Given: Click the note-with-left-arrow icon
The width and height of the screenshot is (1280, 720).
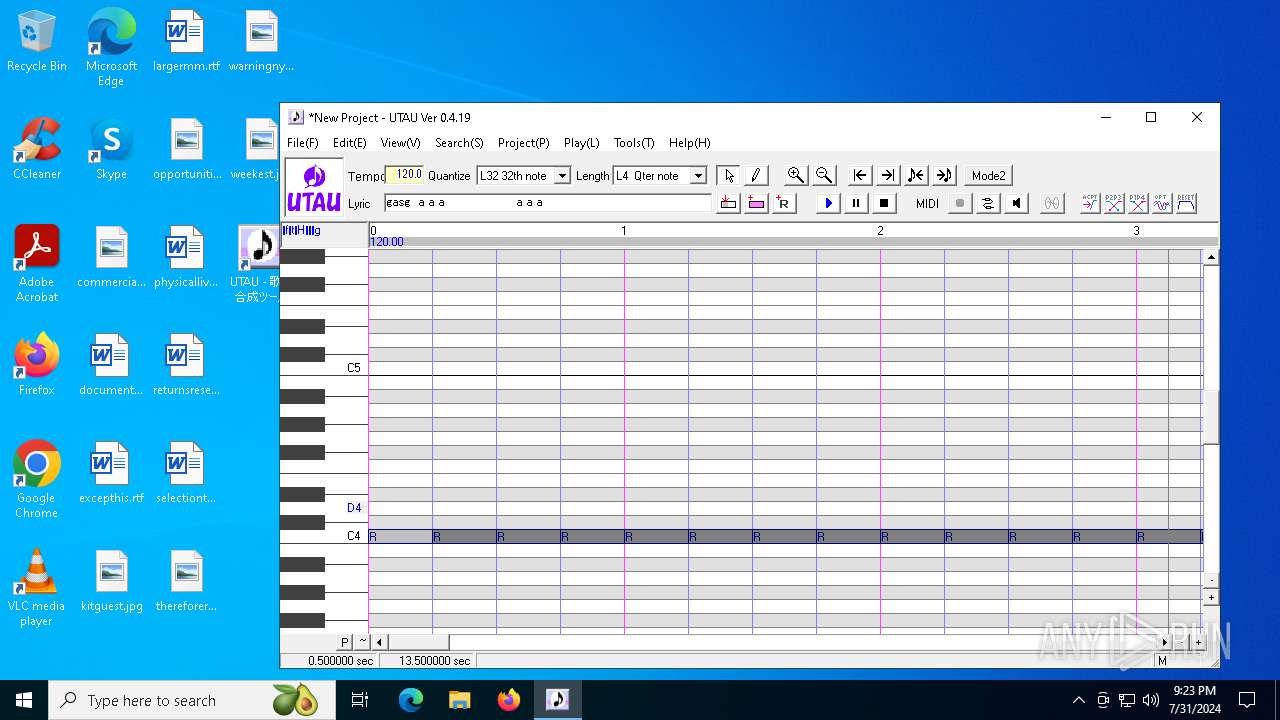Looking at the screenshot, I should [x=915, y=175].
